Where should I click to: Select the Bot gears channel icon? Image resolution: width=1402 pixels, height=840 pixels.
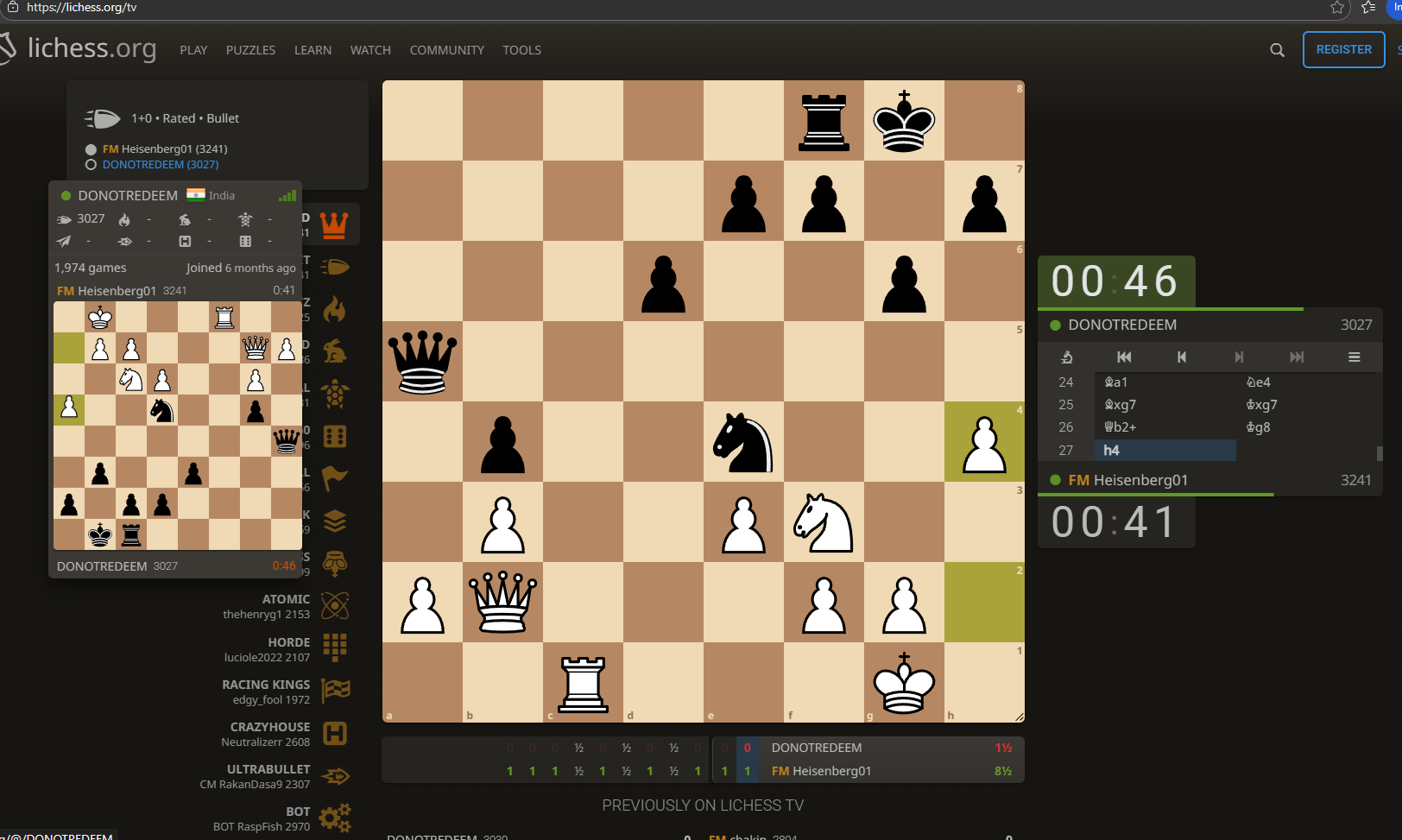[x=335, y=818]
